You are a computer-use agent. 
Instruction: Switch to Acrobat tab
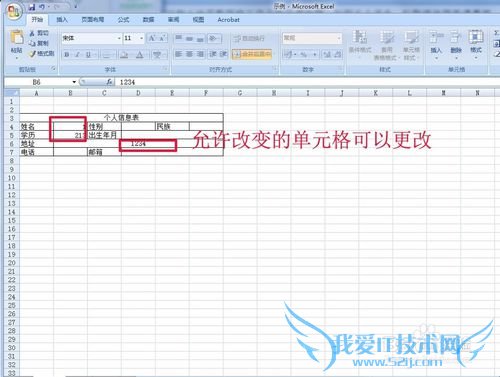[x=228, y=20]
